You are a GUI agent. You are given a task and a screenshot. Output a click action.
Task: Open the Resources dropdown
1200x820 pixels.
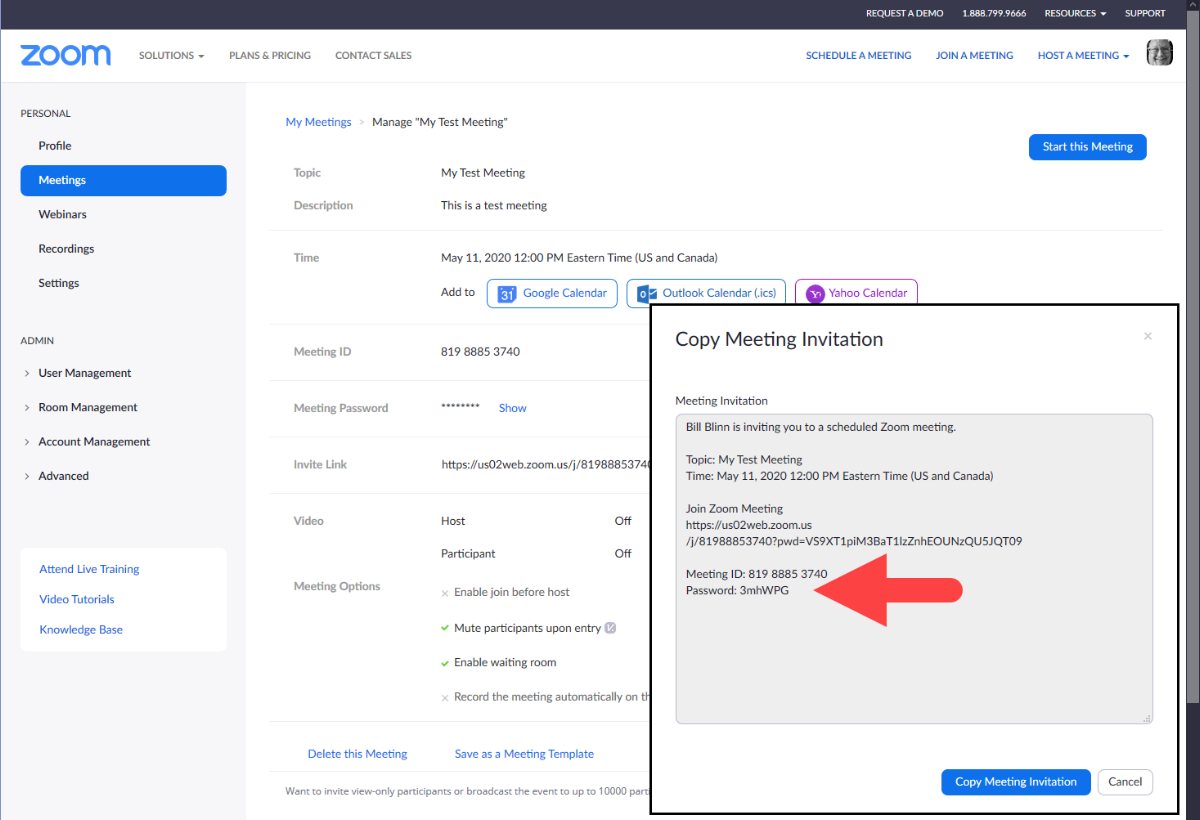pos(1075,14)
